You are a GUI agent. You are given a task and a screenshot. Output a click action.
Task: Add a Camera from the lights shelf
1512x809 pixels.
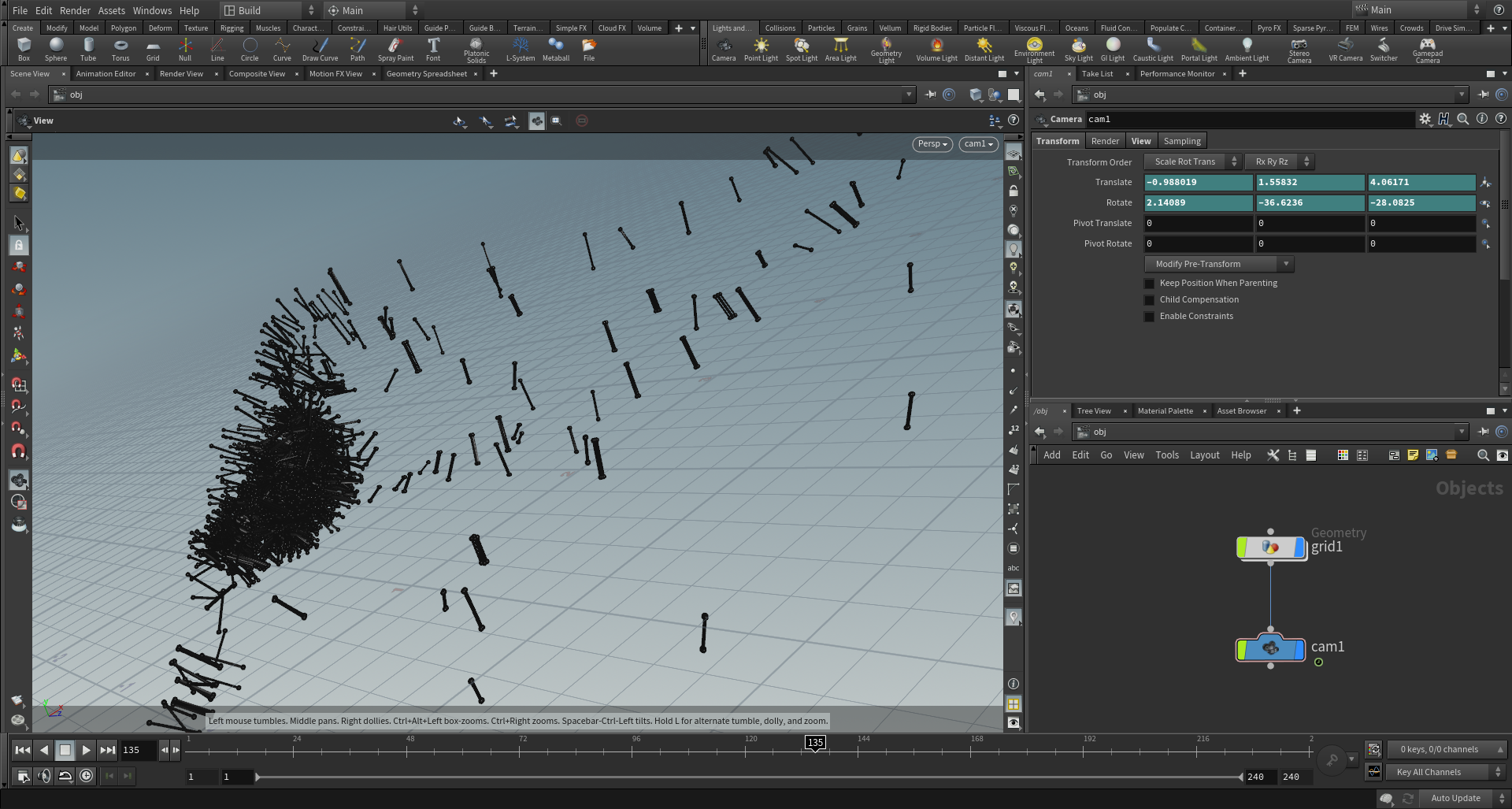tap(724, 49)
